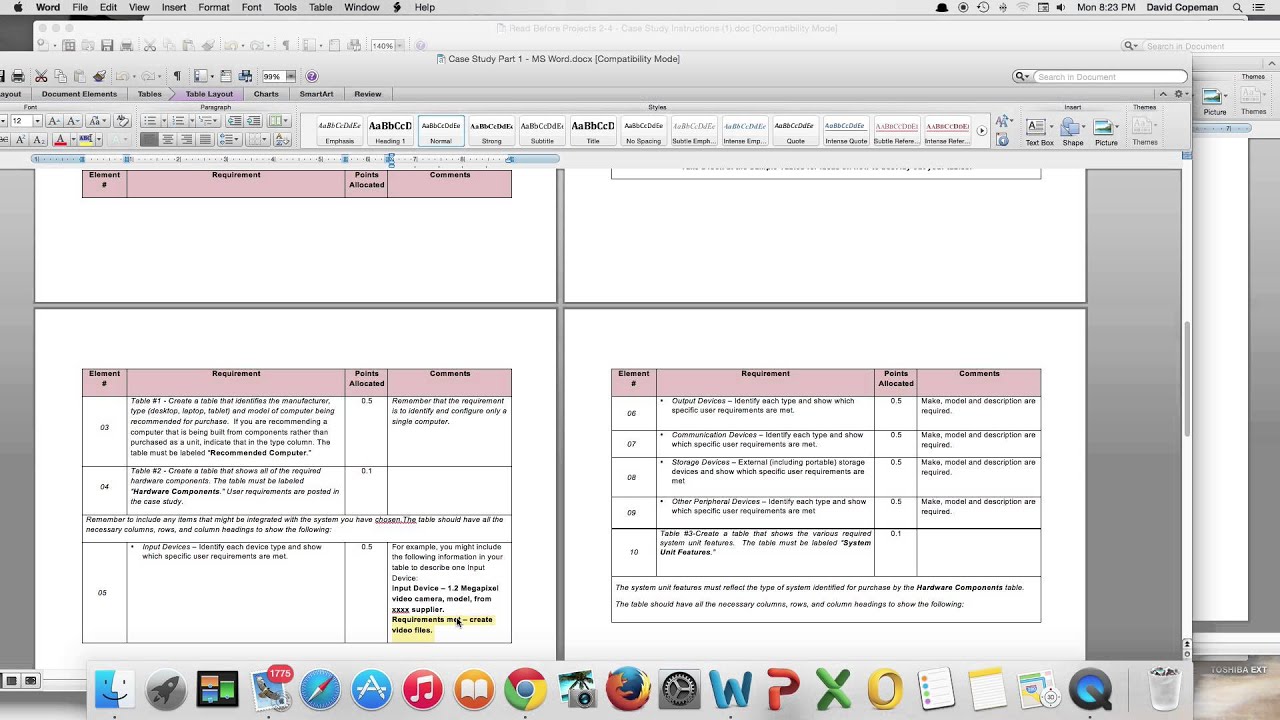Switch to the SmartArt ribbon tab
The height and width of the screenshot is (720, 1280).
coord(316,94)
